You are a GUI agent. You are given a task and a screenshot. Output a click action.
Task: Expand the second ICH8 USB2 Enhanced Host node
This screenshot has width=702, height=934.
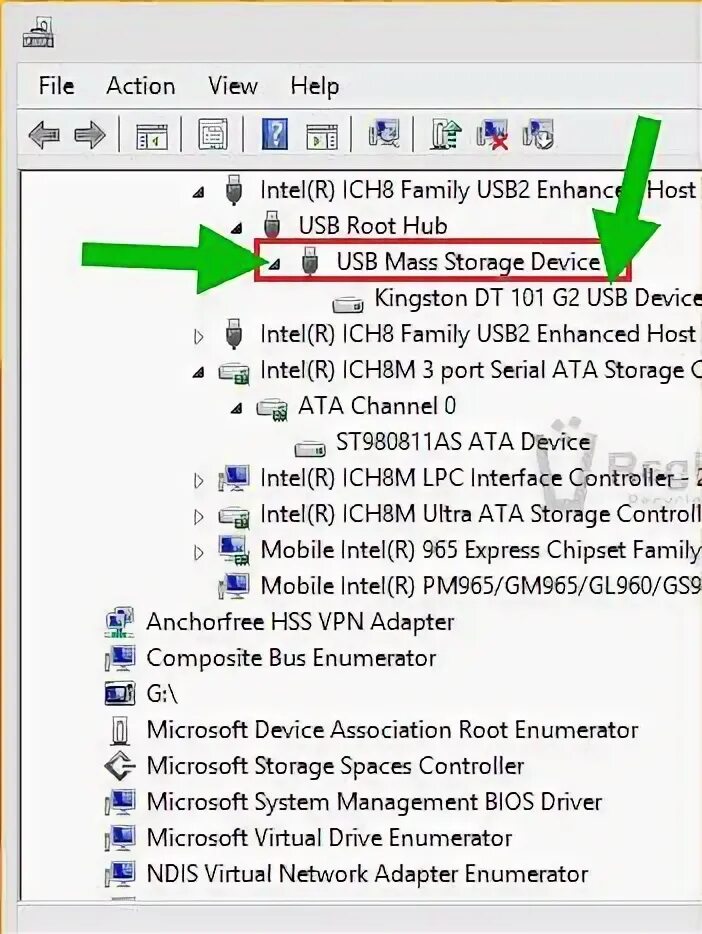(x=199, y=337)
